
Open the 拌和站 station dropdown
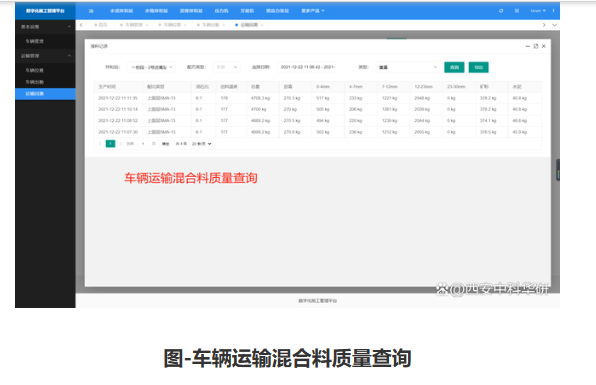click(151, 67)
